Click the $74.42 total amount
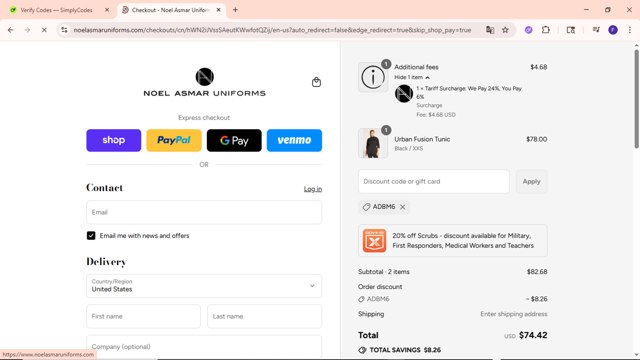Viewport: 640px width, 360px height. click(x=533, y=335)
